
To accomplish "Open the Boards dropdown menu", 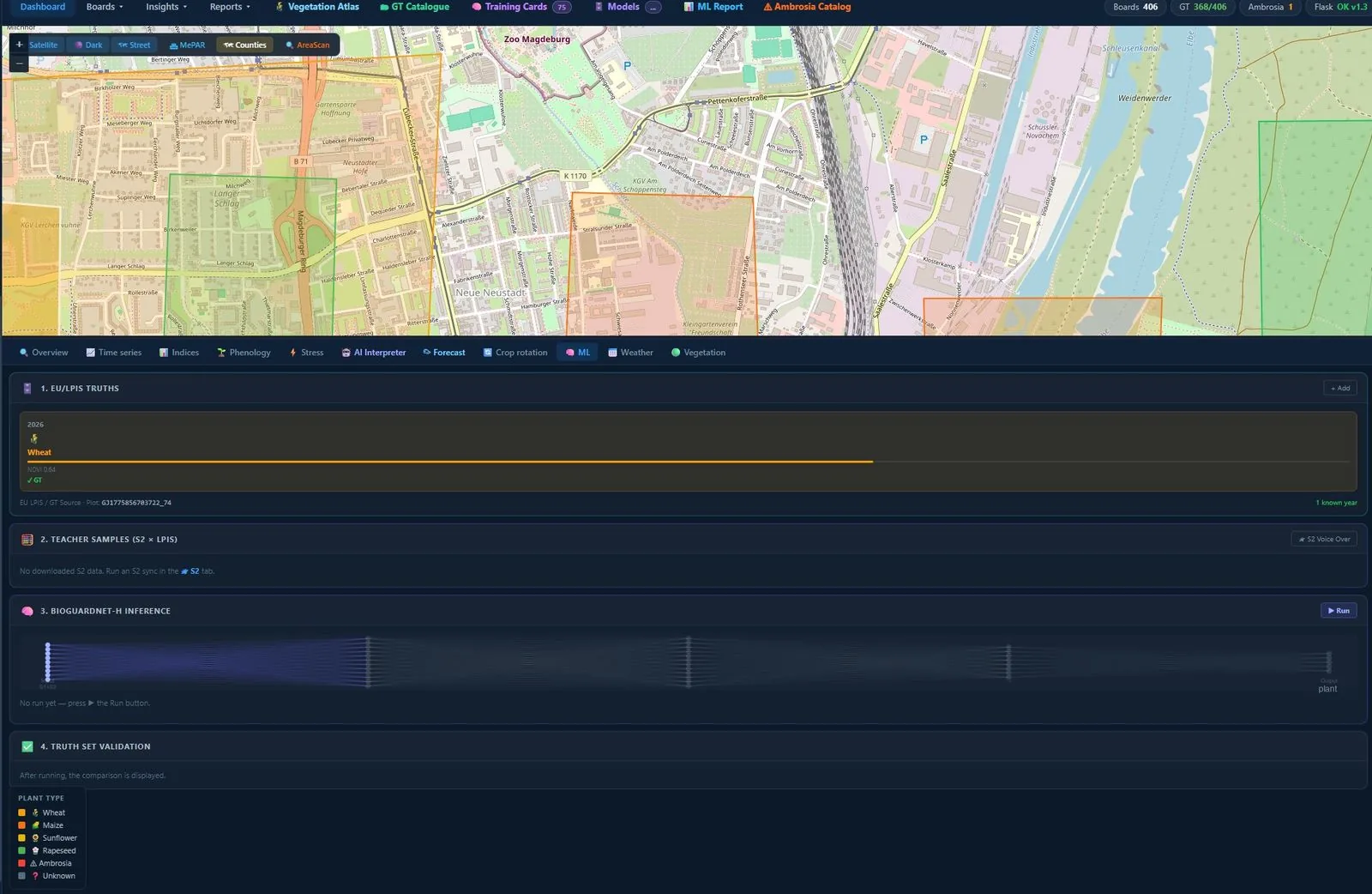I will tap(105, 7).
